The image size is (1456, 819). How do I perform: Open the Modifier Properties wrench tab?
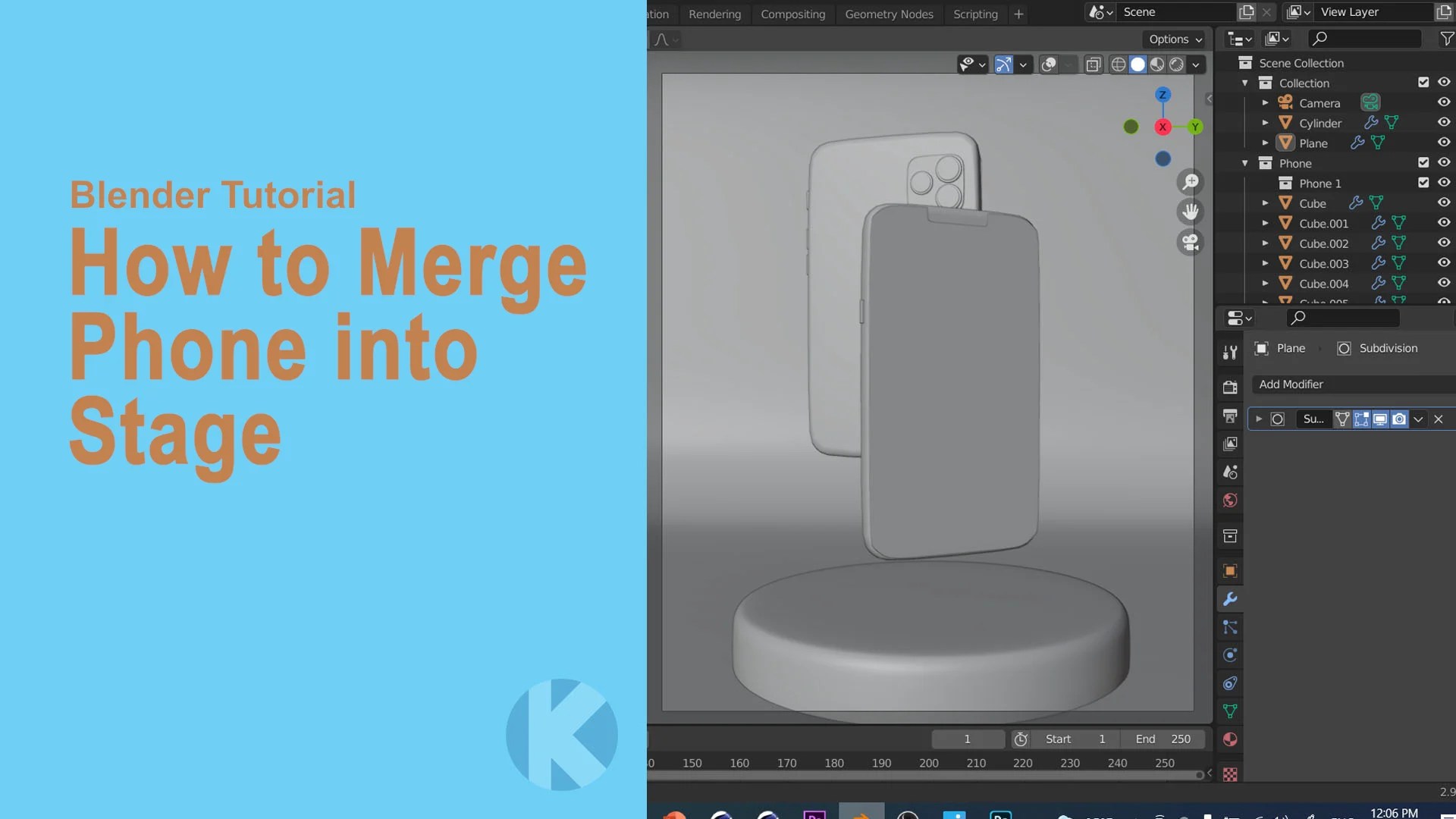1229,599
